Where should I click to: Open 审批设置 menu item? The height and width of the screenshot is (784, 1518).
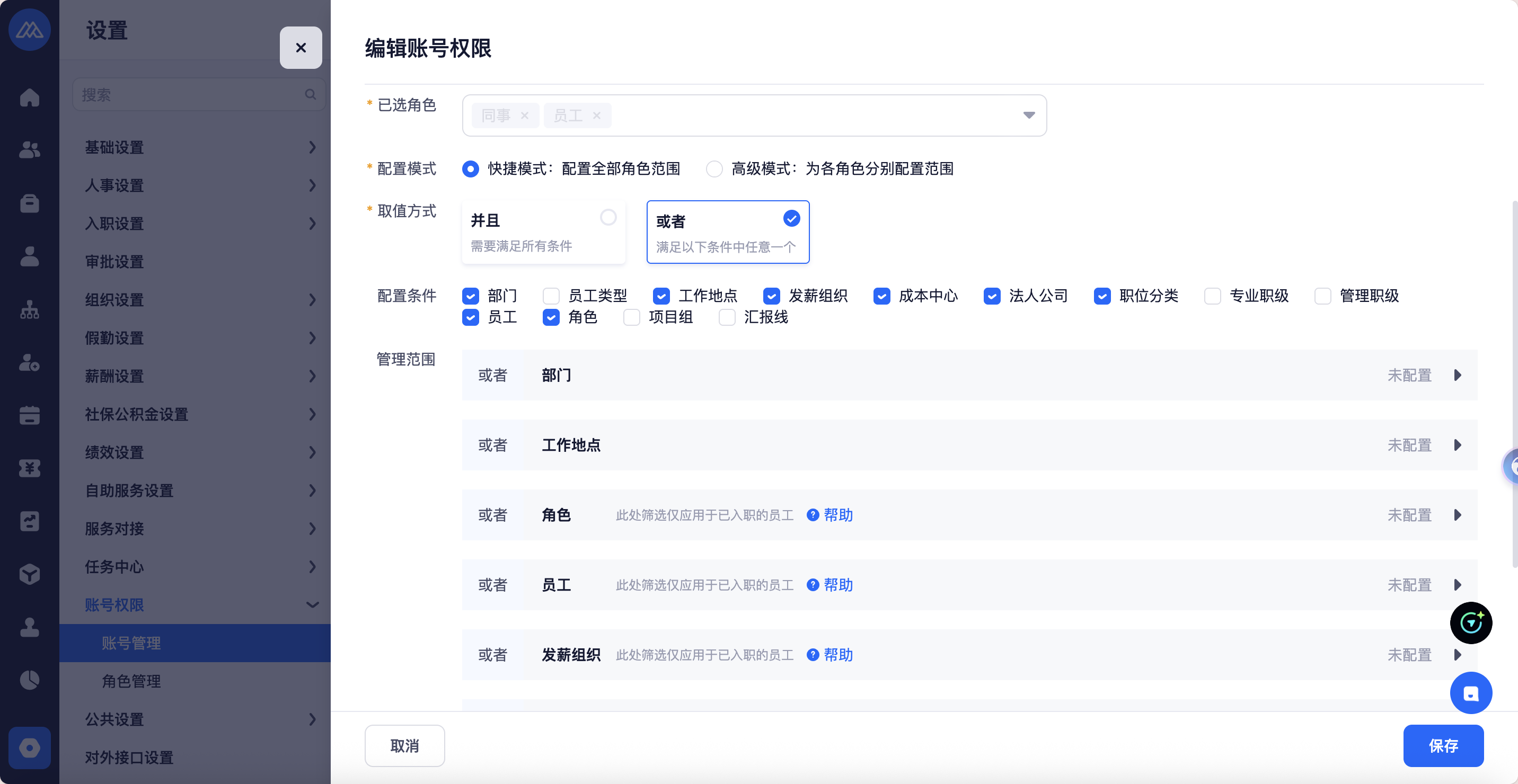(x=115, y=262)
